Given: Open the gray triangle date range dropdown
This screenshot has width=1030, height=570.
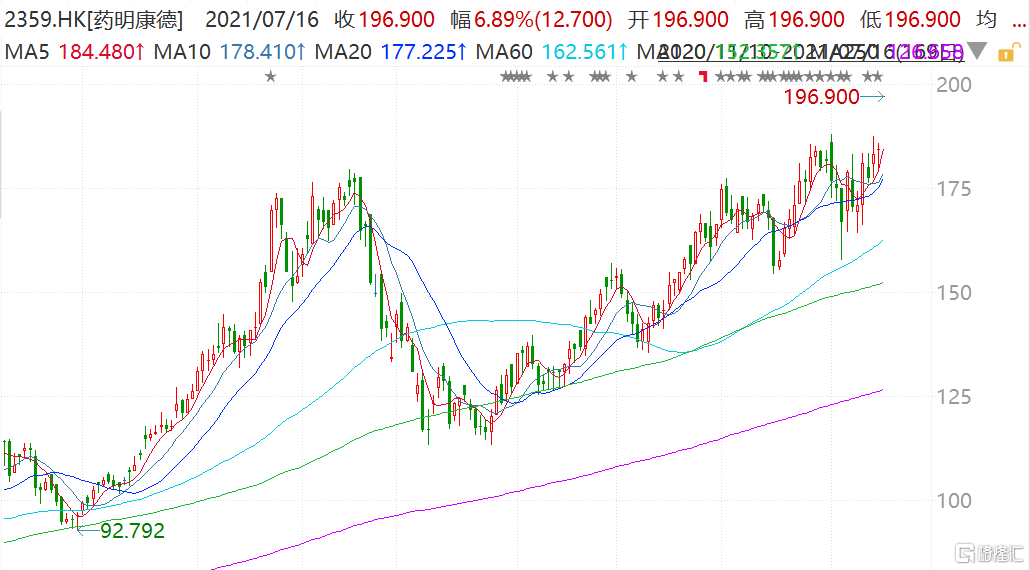Looking at the screenshot, I should click(977, 51).
